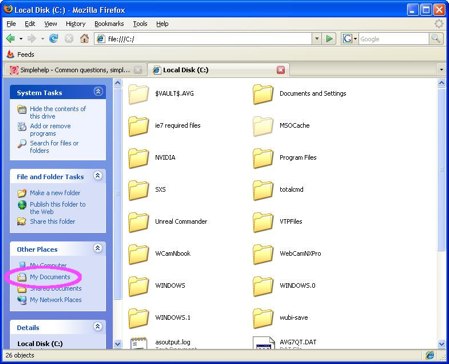Open the File menu
The height and width of the screenshot is (364, 449).
click(x=11, y=24)
